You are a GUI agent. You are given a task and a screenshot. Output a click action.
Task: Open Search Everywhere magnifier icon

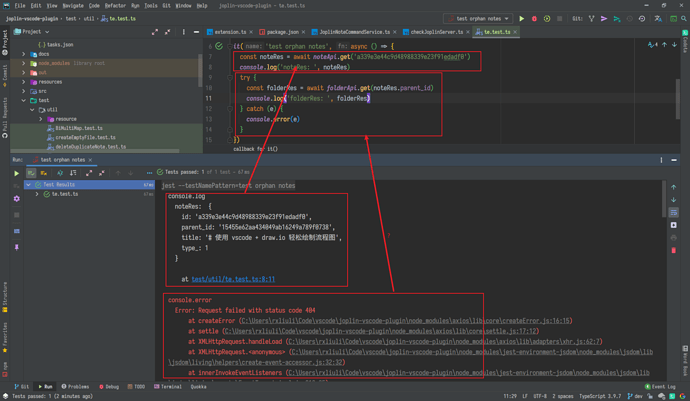683,18
